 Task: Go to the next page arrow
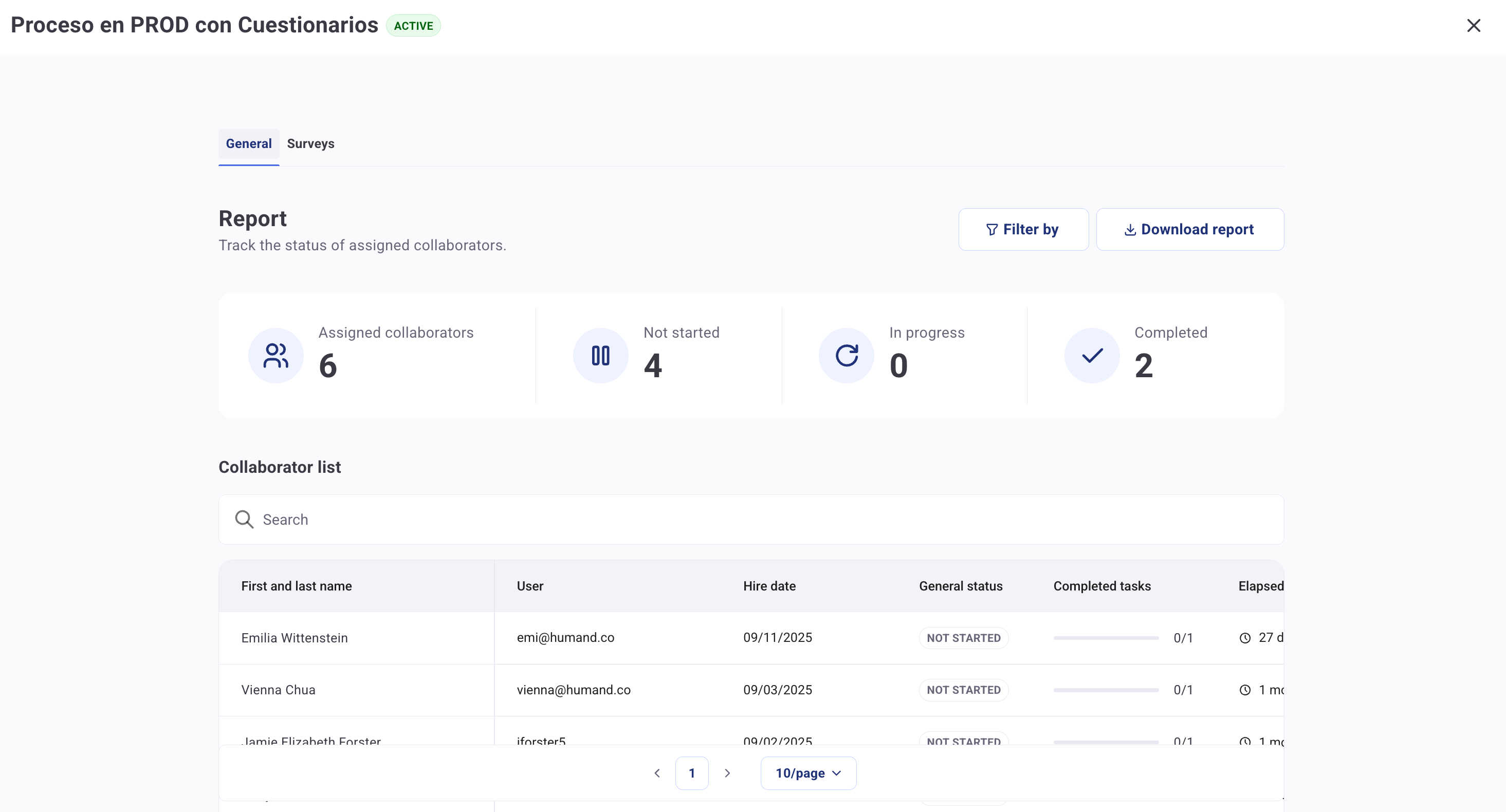coord(727,773)
